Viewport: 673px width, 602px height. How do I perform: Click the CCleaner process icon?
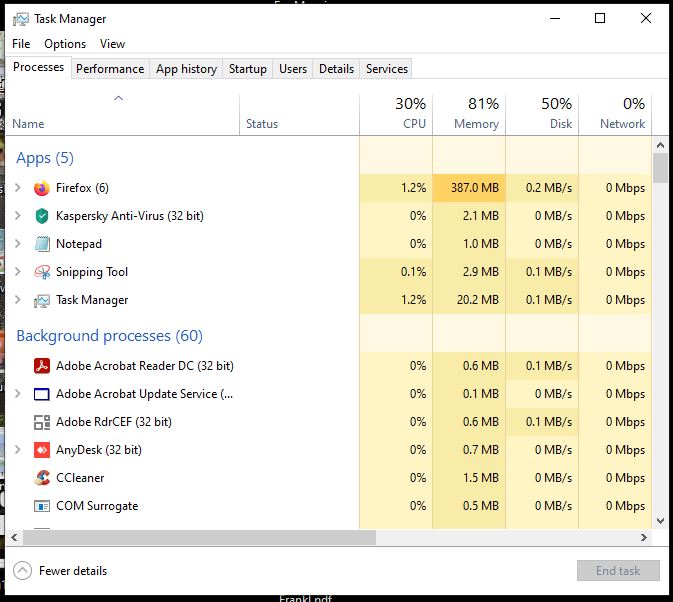coord(42,478)
